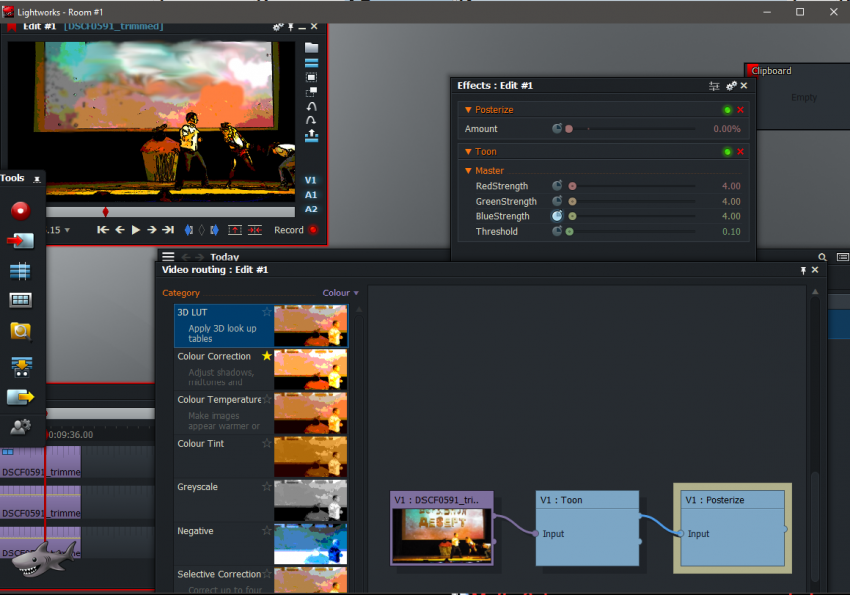Image resolution: width=850 pixels, height=595 pixels.
Task: Collapse the Master parameter group
Action: coord(468,171)
